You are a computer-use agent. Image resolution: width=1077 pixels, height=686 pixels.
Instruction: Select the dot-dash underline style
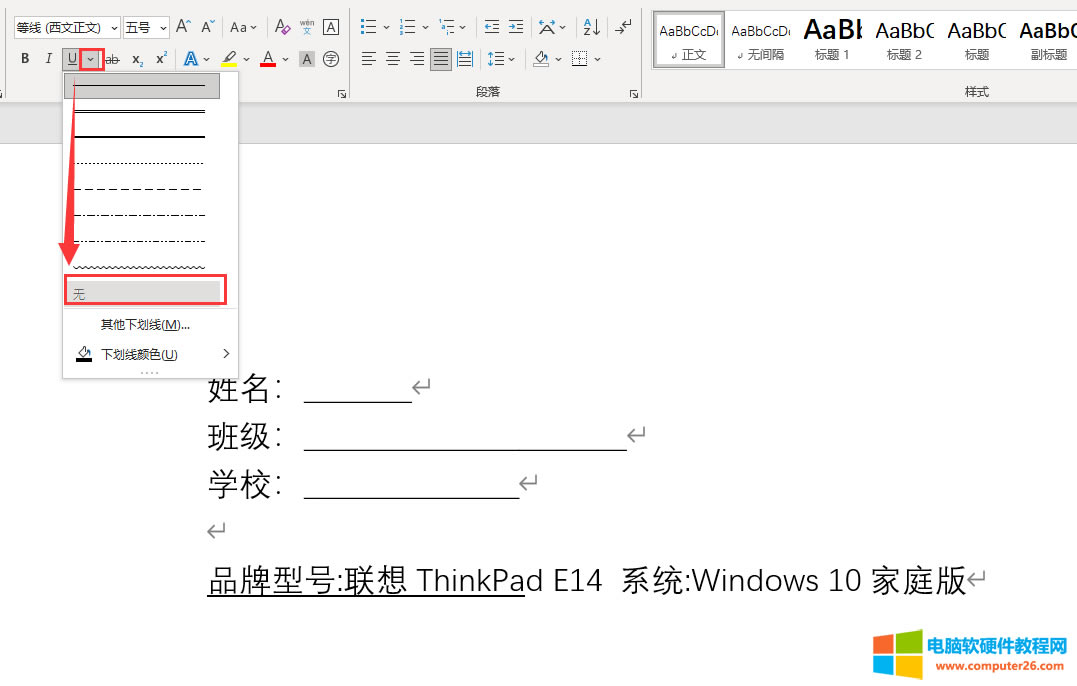pos(142,215)
